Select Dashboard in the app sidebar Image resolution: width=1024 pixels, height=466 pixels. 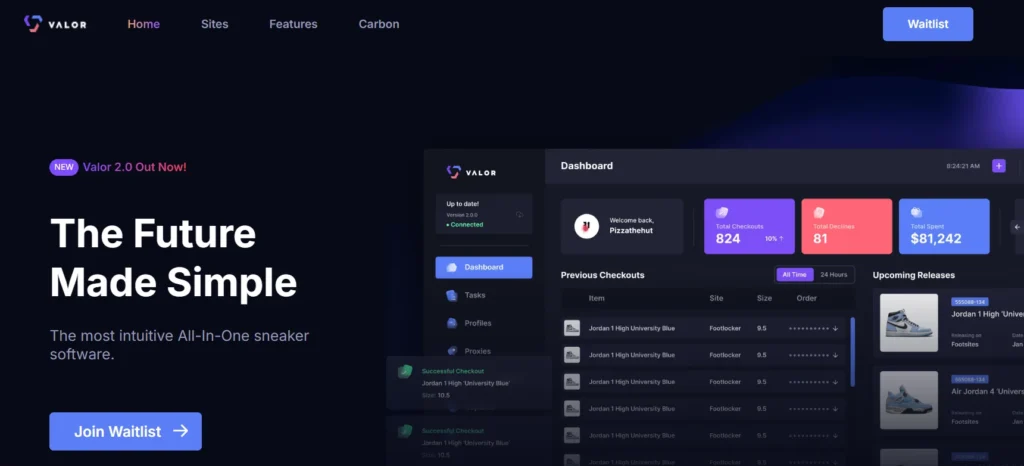point(483,267)
